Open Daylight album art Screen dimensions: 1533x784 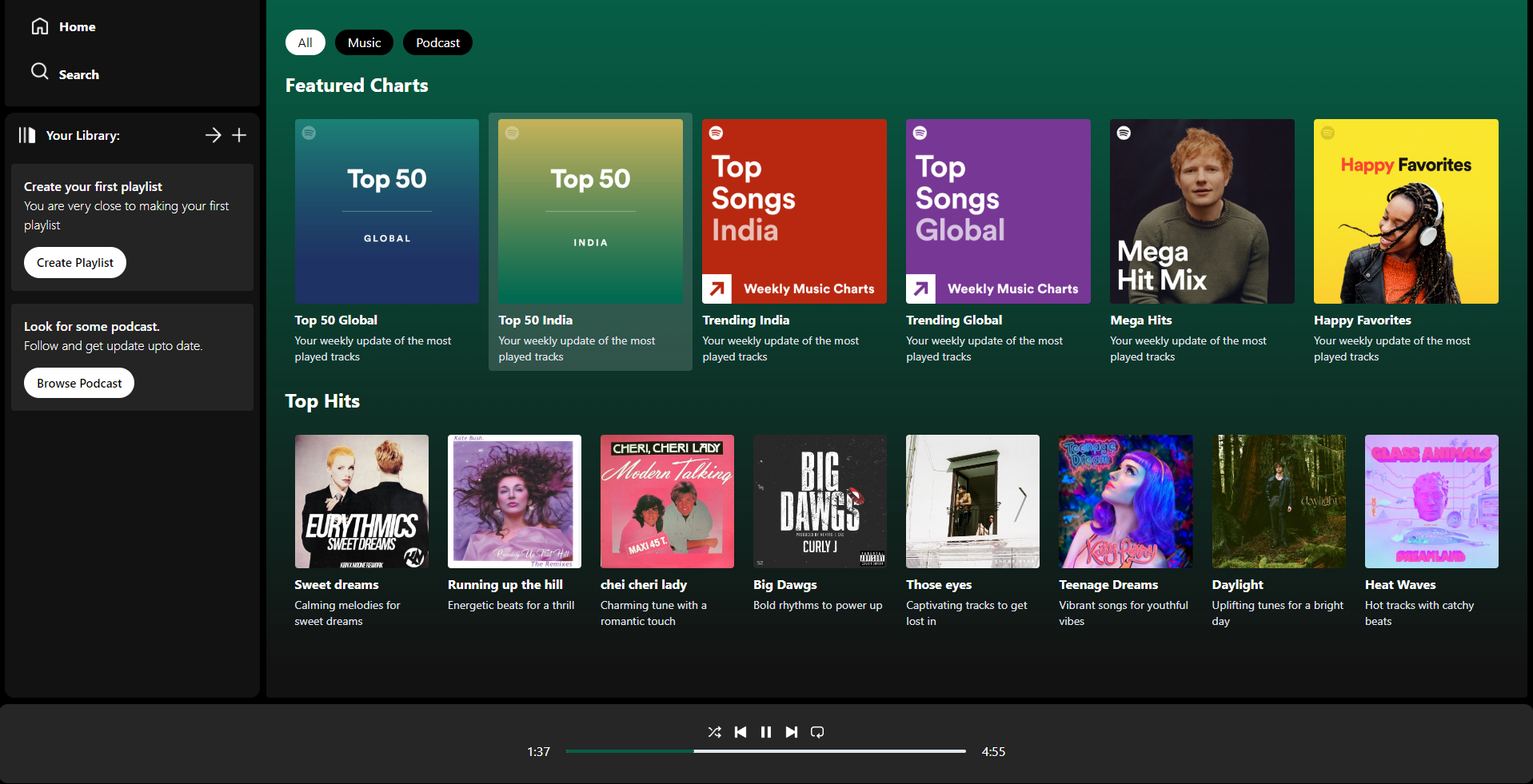pos(1279,501)
